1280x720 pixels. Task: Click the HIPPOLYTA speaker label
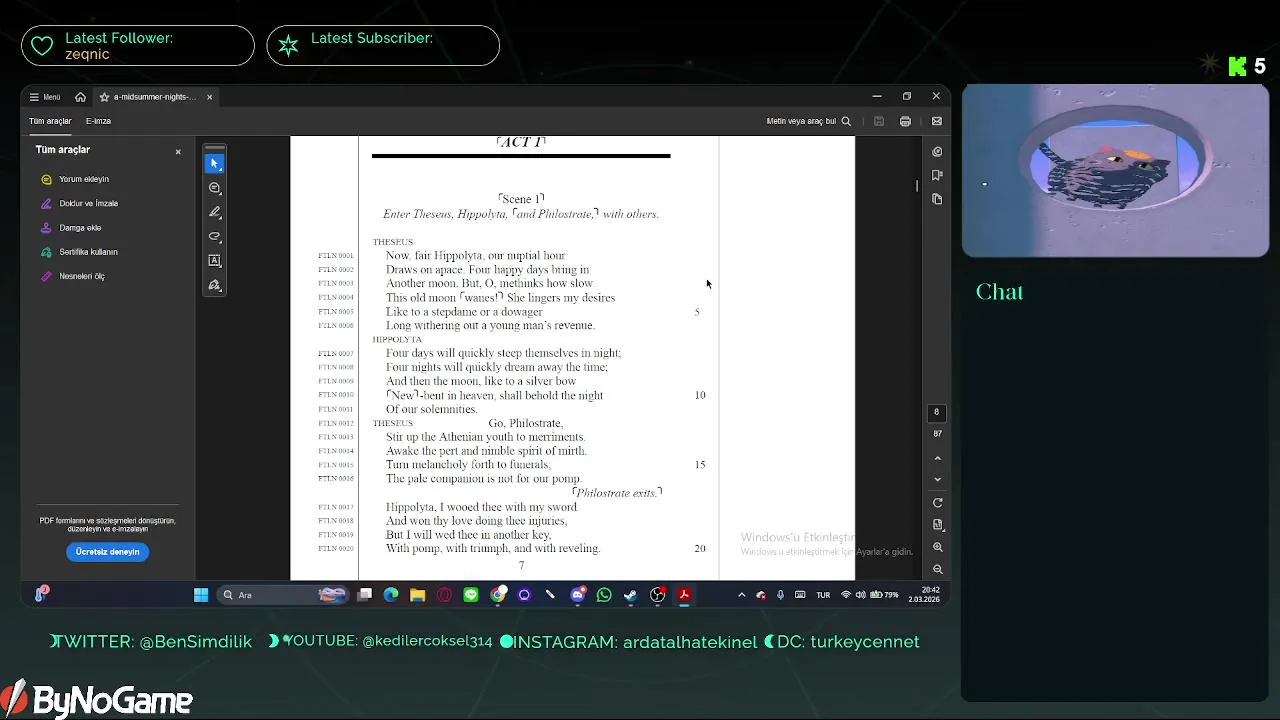pos(397,340)
